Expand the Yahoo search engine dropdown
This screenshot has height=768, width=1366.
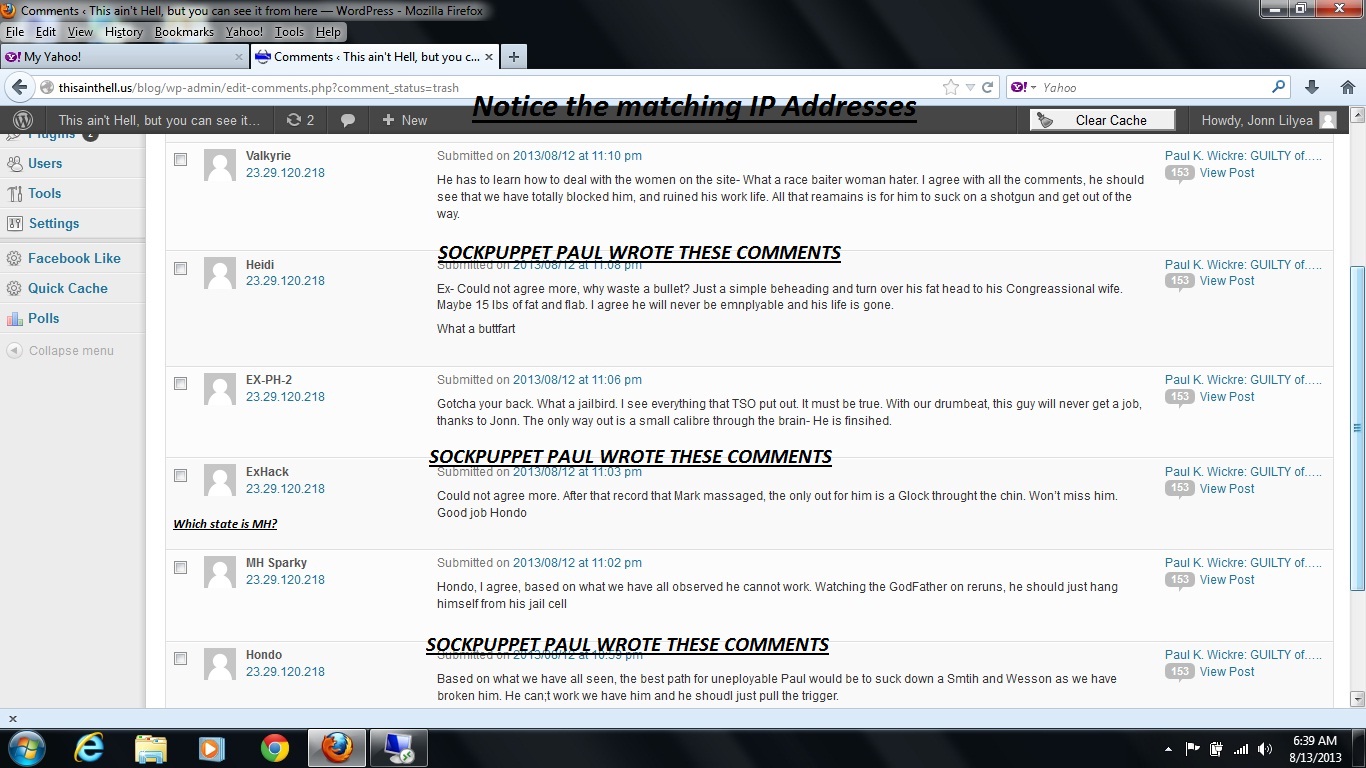coord(1023,87)
